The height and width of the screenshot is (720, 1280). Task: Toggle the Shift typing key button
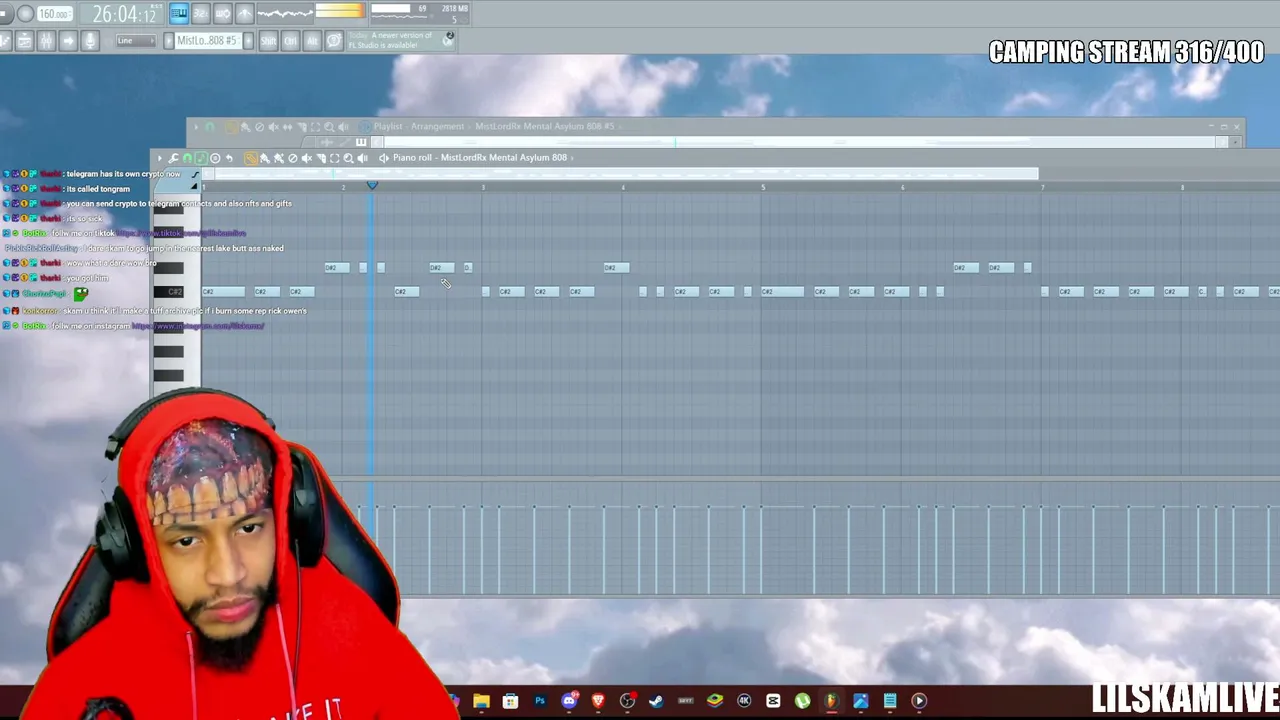click(269, 41)
